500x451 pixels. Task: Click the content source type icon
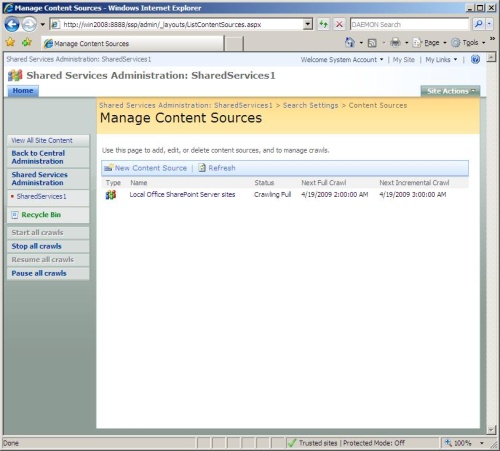111,195
